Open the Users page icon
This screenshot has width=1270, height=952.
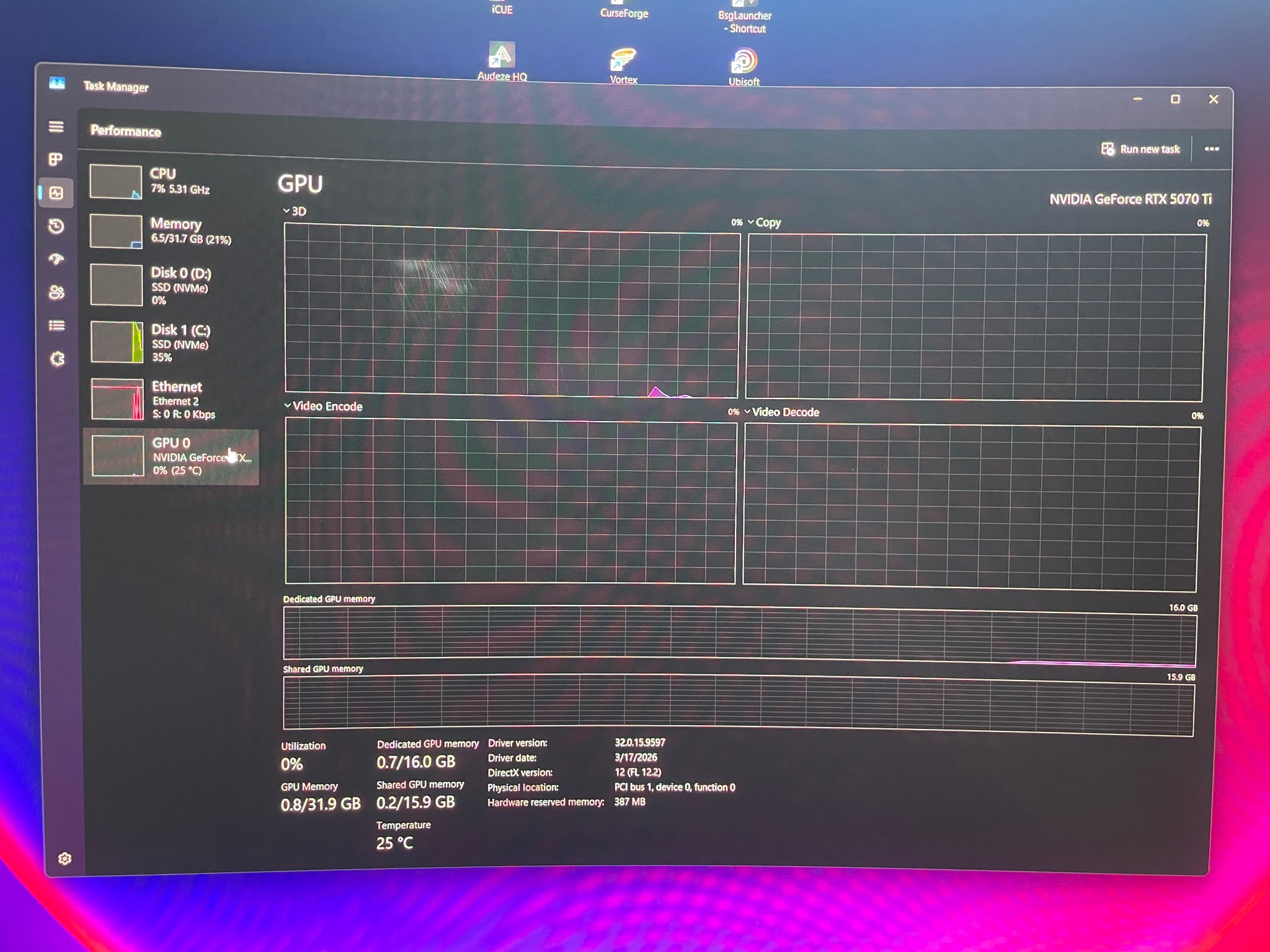[56, 293]
